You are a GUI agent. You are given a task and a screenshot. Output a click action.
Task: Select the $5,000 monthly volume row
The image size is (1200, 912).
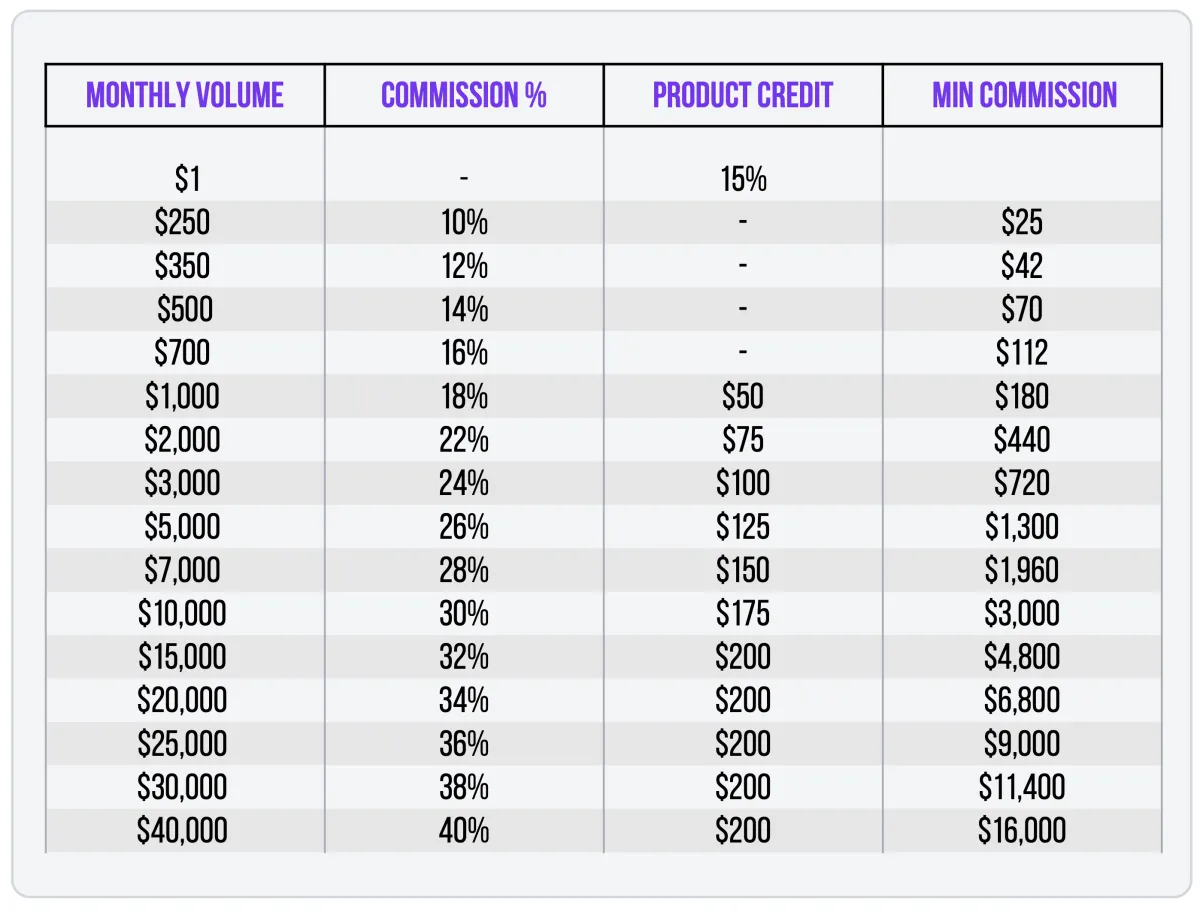tap(183, 527)
